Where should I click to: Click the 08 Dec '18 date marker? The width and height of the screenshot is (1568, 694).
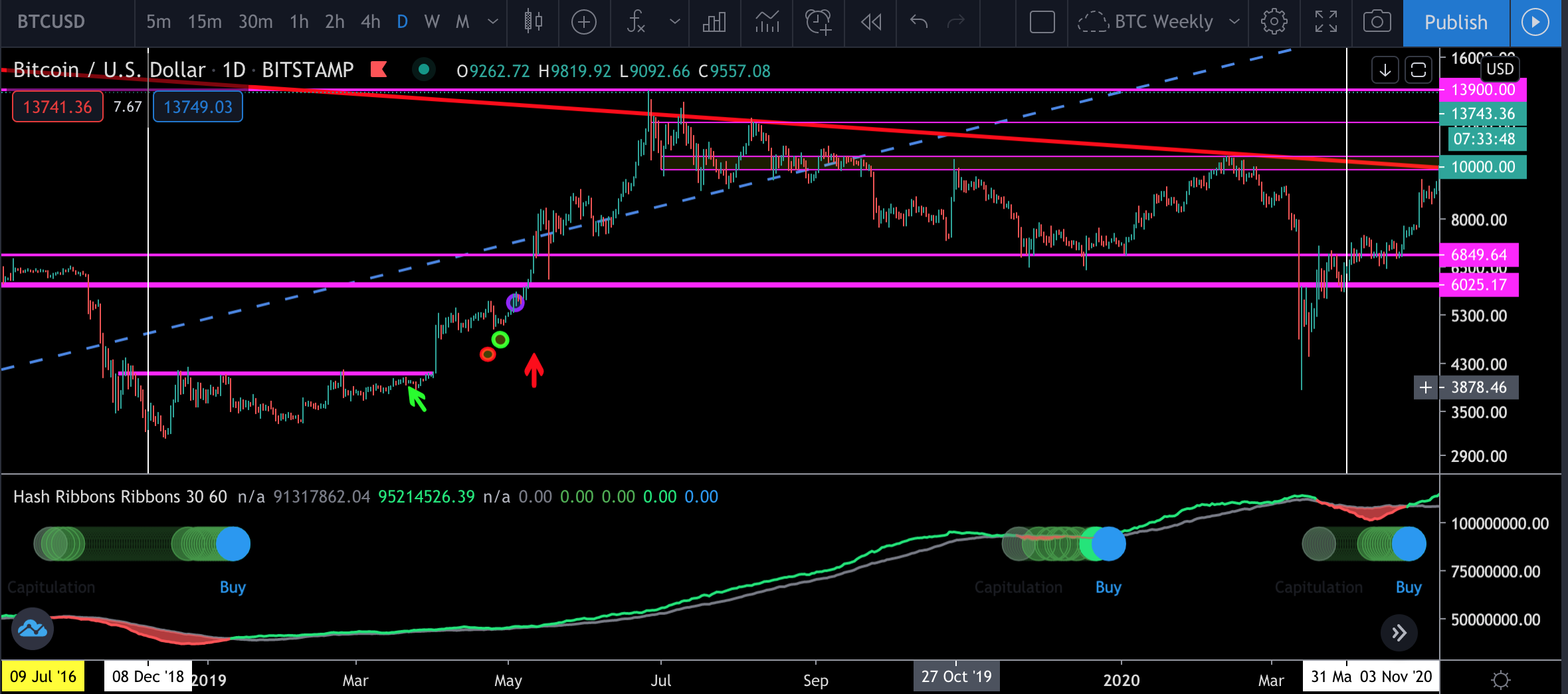[x=147, y=677]
